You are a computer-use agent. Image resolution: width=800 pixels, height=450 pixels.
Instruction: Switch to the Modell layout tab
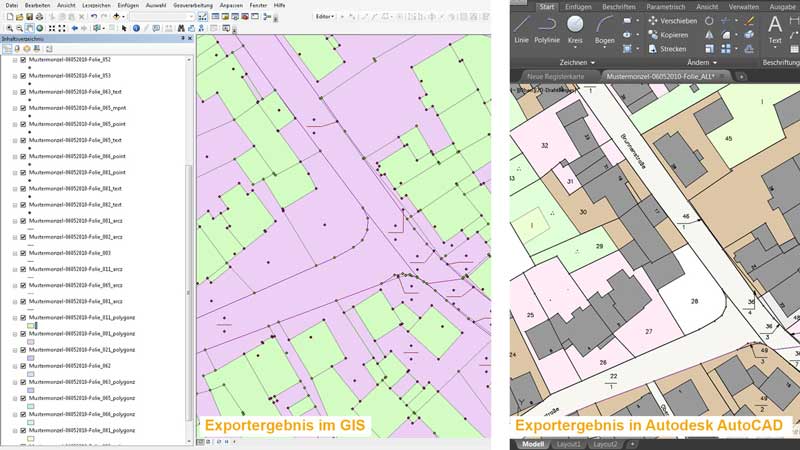pyautogui.click(x=533, y=444)
